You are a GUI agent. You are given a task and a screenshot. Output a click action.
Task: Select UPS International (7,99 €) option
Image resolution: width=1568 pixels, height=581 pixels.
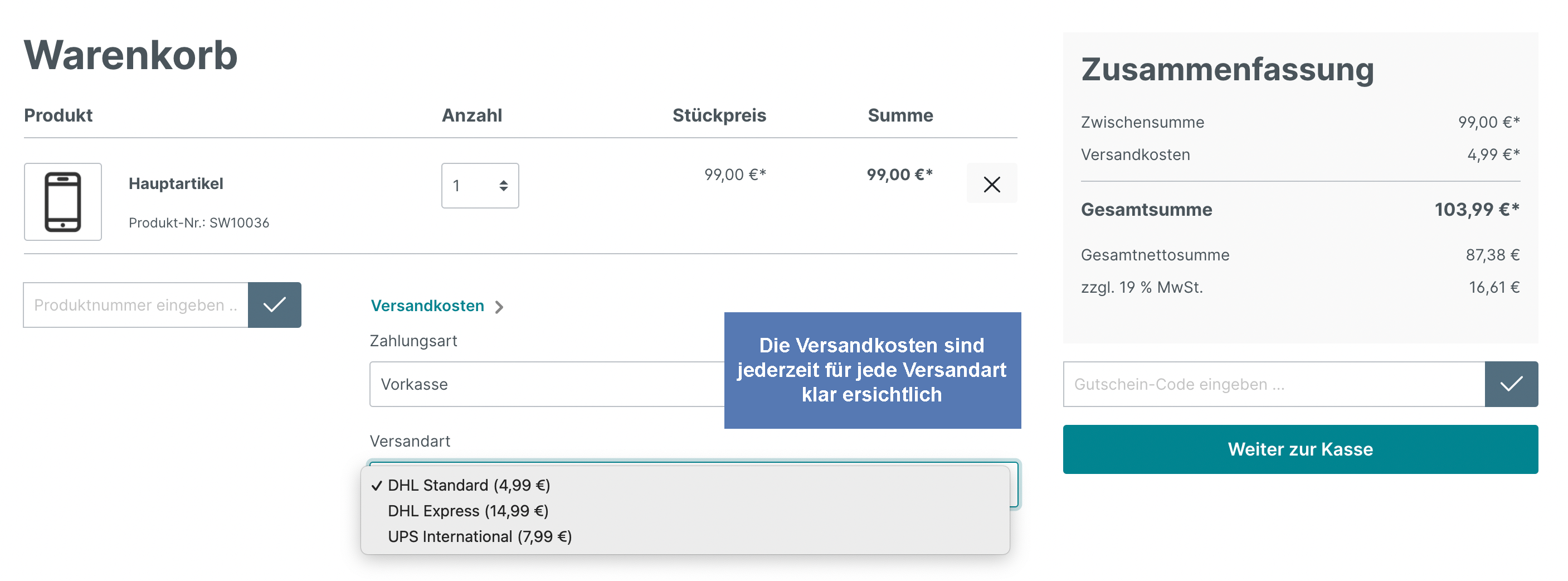pos(685,536)
